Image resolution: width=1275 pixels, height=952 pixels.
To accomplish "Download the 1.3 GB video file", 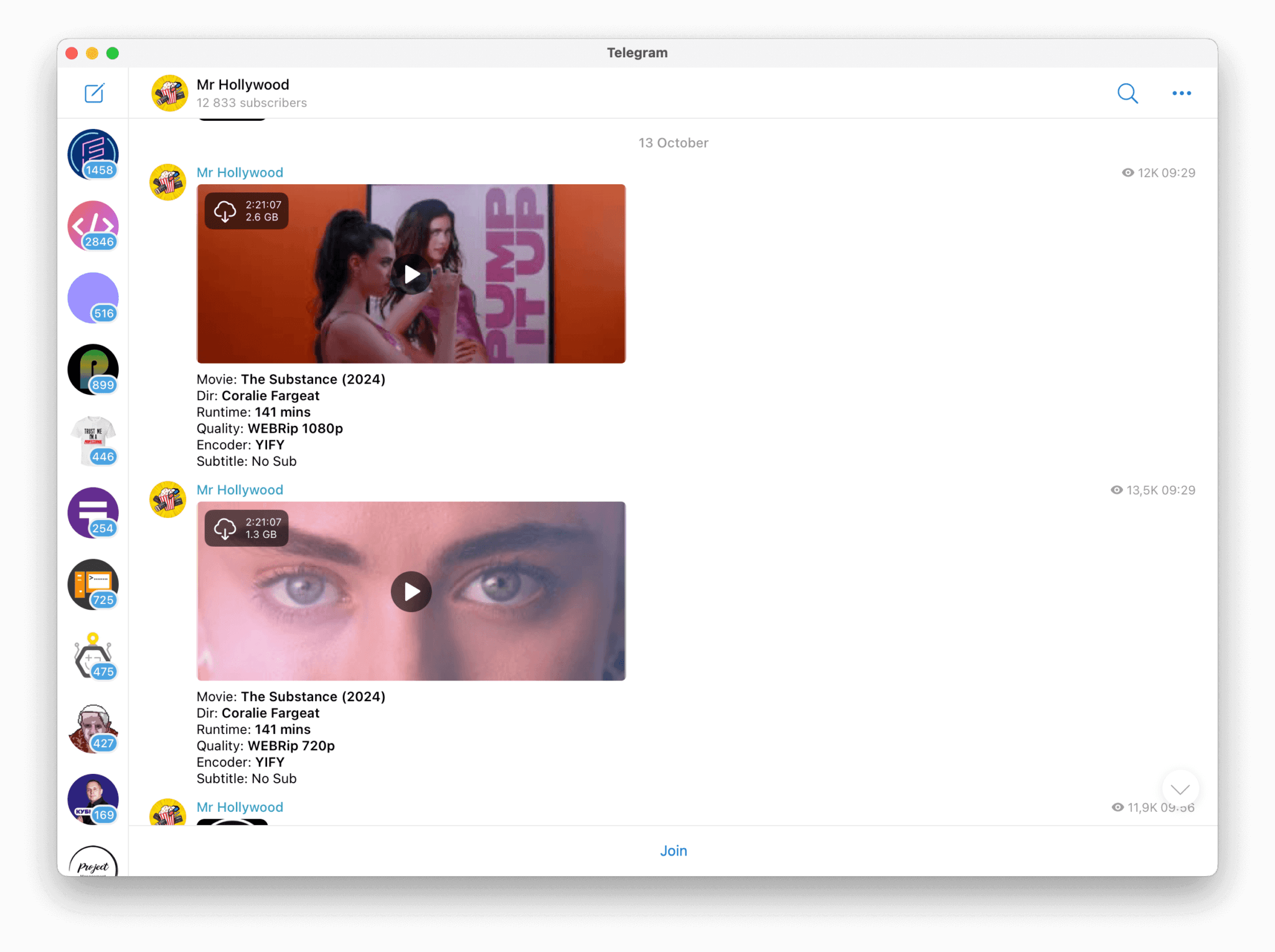I will (x=225, y=529).
